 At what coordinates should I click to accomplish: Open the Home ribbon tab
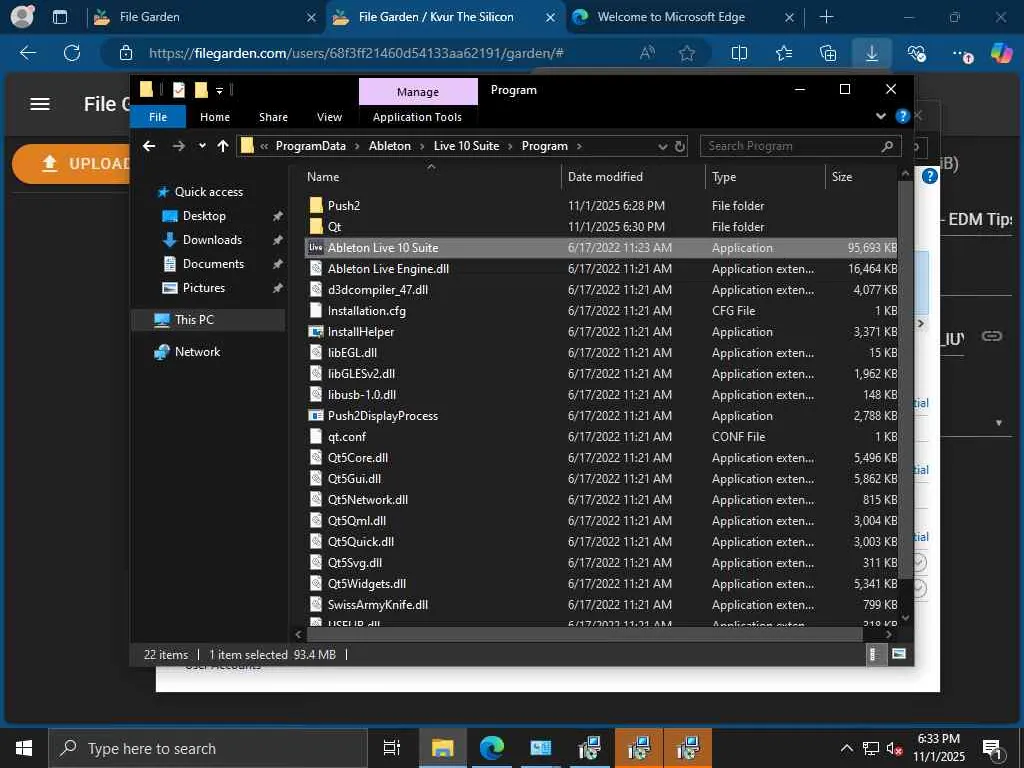[x=215, y=117]
